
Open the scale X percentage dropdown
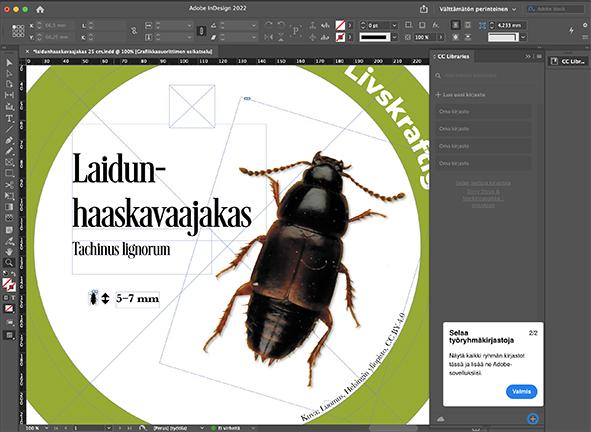190,25
